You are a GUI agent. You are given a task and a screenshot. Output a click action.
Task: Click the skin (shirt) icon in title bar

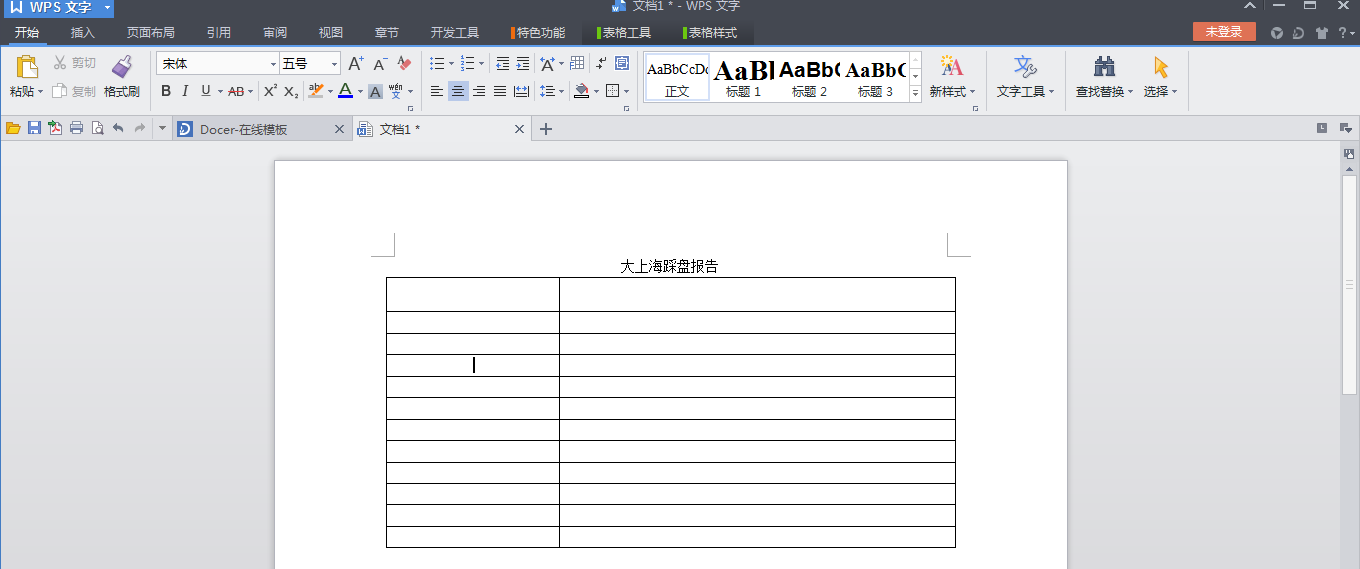click(x=1322, y=32)
